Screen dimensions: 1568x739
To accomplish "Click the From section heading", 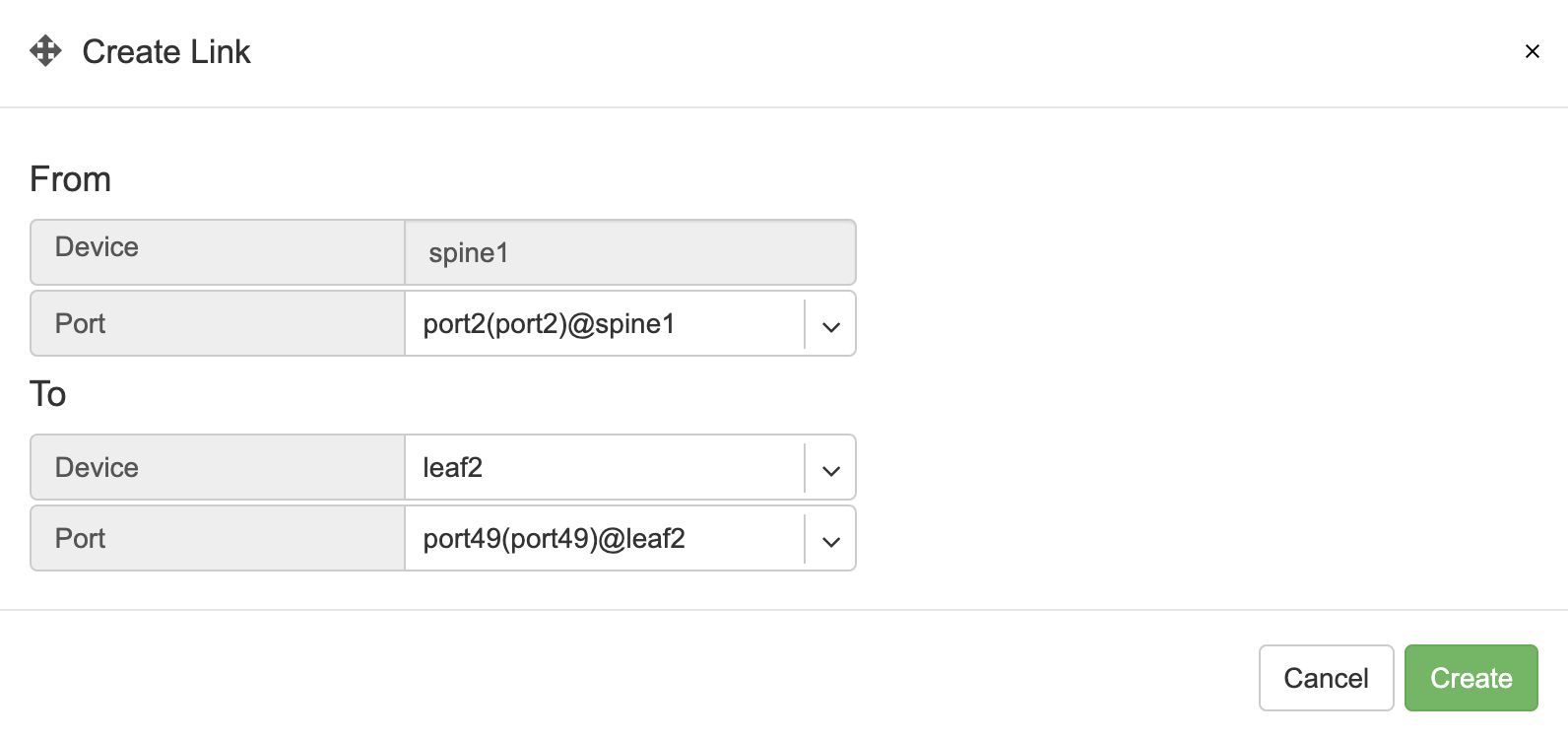I will [70, 179].
